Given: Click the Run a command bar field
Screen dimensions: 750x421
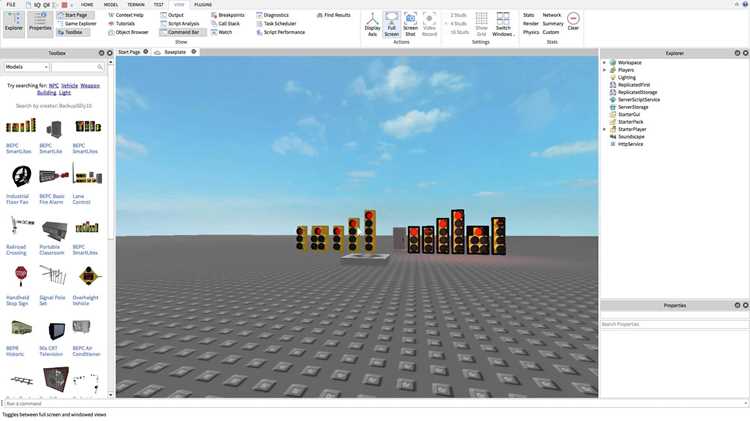Looking at the screenshot, I should [375, 404].
